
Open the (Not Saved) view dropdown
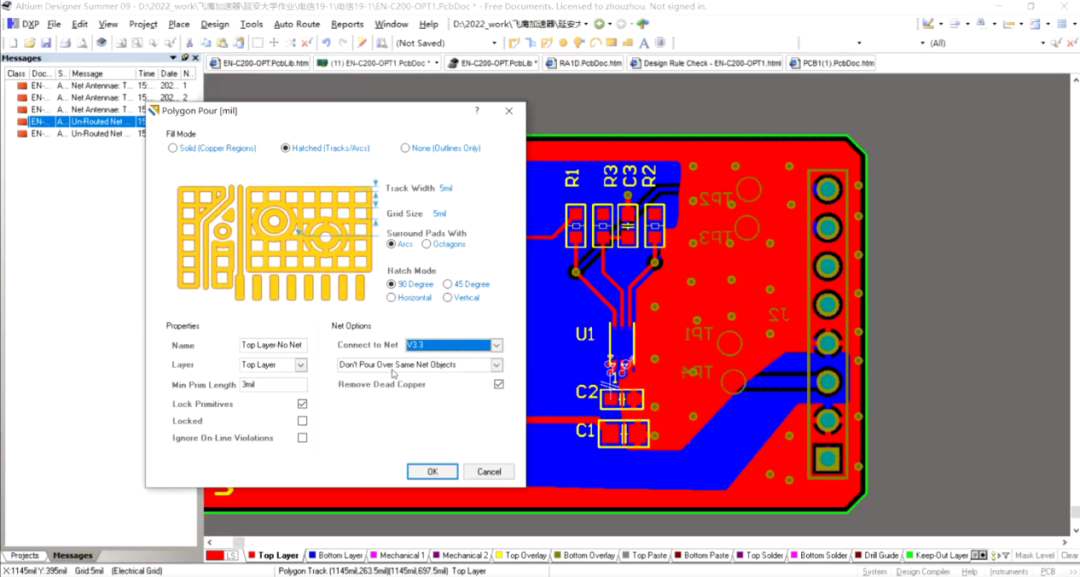494,43
